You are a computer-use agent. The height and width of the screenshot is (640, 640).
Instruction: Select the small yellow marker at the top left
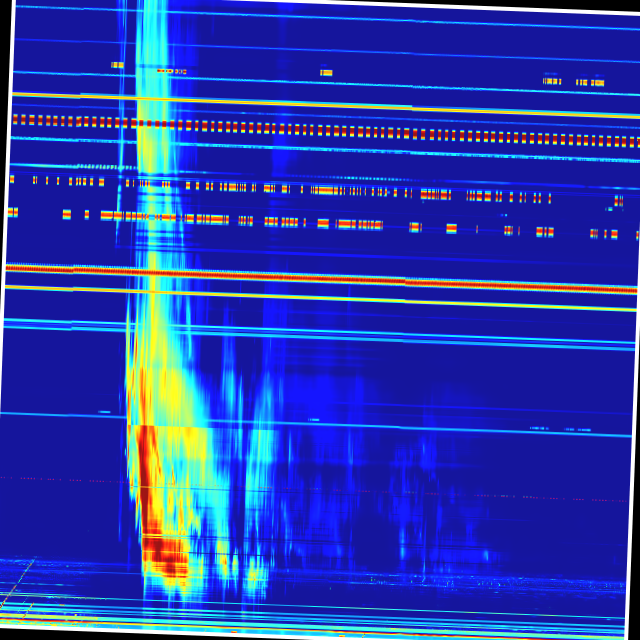117,65
